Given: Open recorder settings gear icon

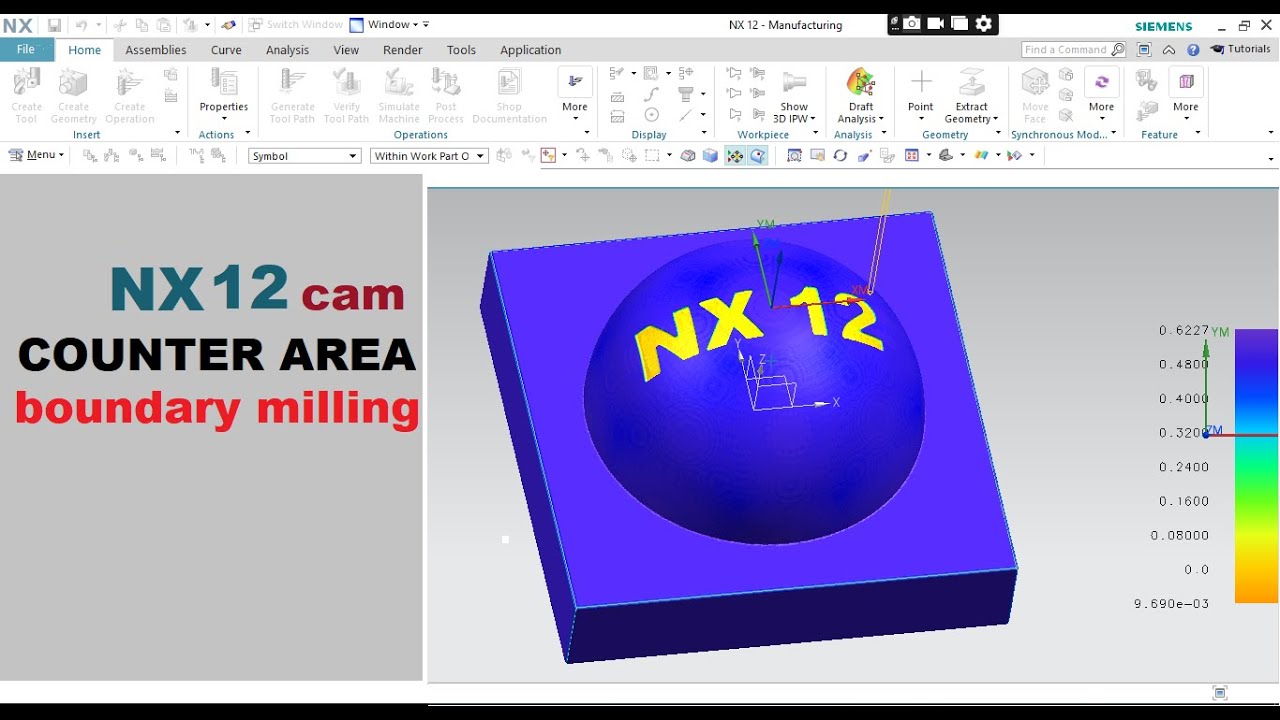Looking at the screenshot, I should (x=984, y=24).
